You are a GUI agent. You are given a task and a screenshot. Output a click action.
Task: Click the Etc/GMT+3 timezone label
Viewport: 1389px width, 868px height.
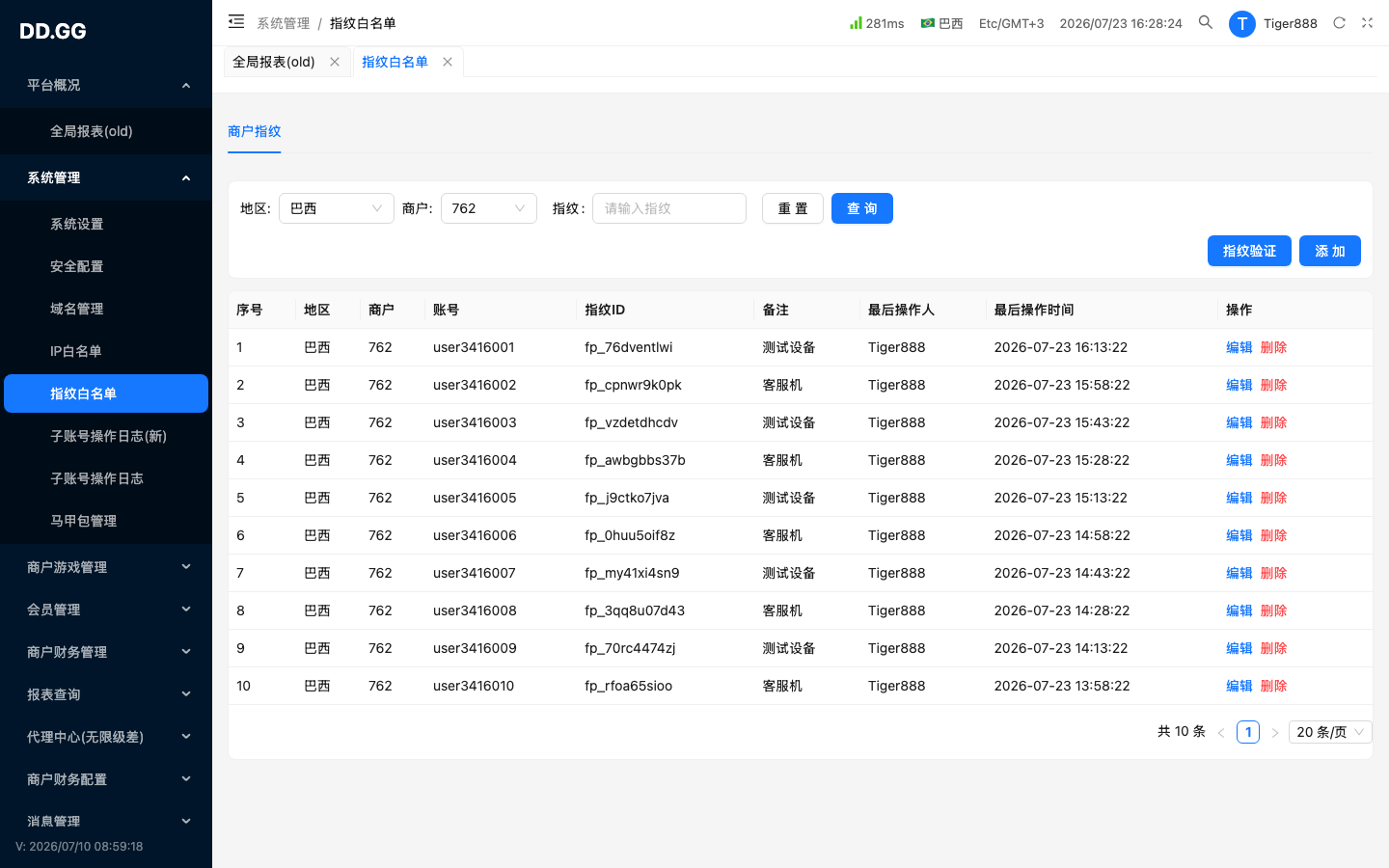[1011, 23]
